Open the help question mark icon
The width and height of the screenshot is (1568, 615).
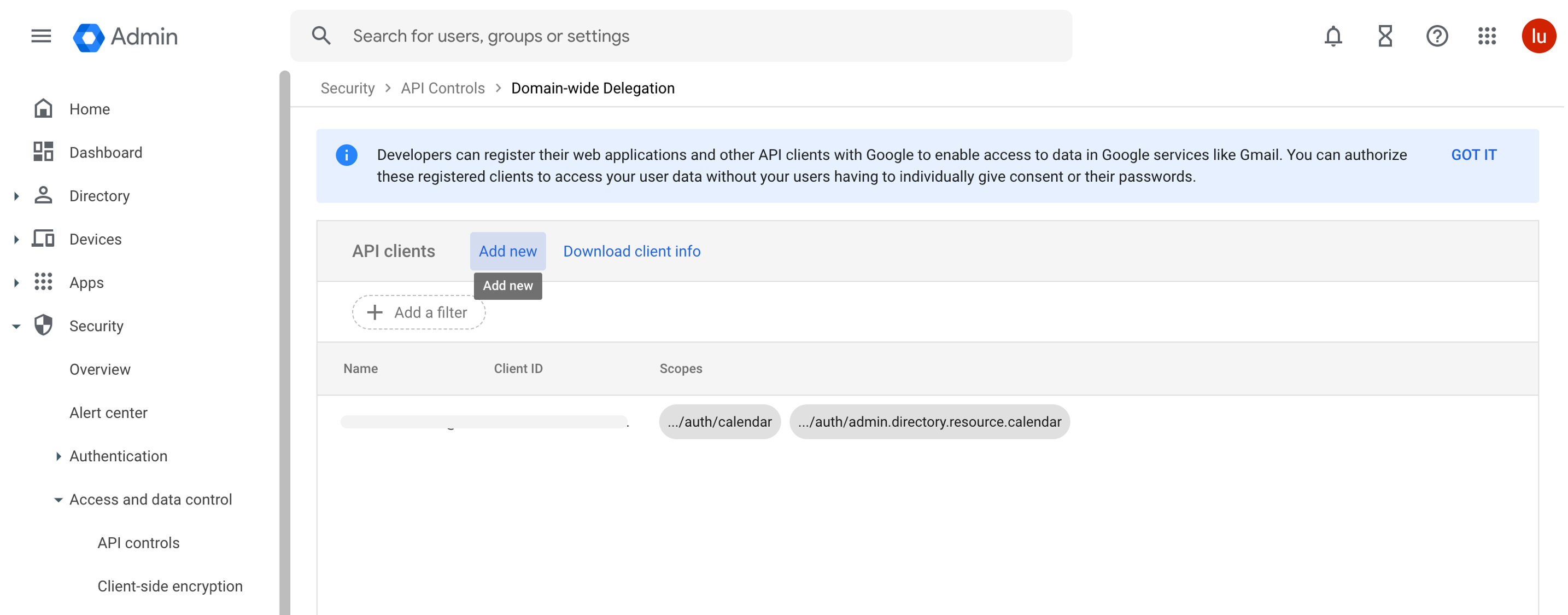tap(1437, 37)
